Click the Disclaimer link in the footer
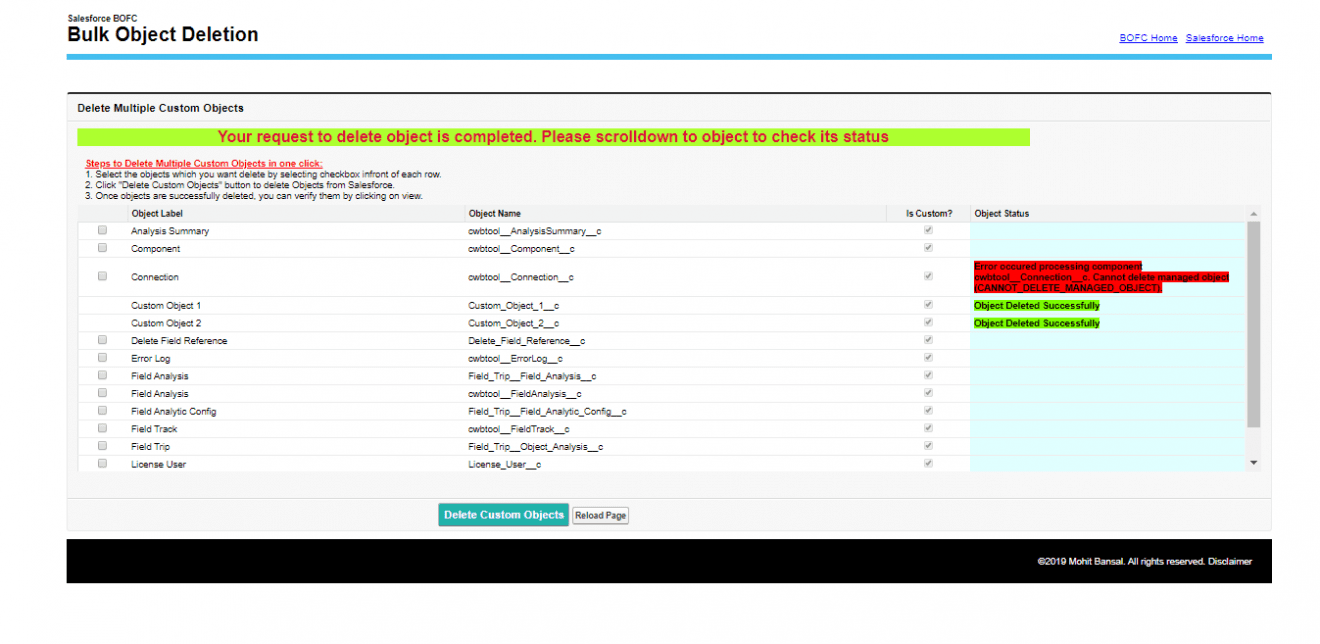Viewport: 1320px width, 644px height. pyautogui.click(x=1233, y=561)
